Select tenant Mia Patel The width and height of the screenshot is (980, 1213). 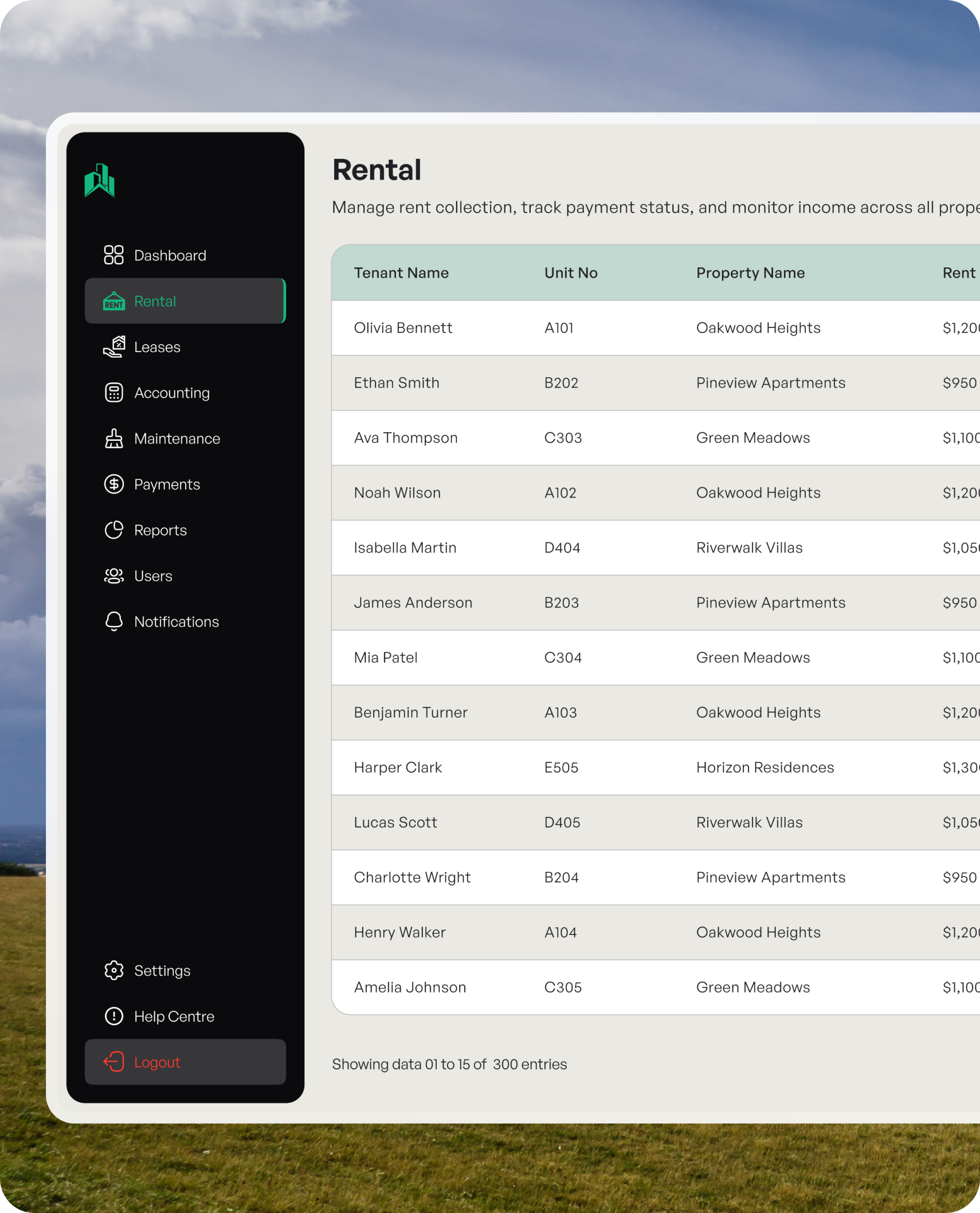tap(386, 658)
